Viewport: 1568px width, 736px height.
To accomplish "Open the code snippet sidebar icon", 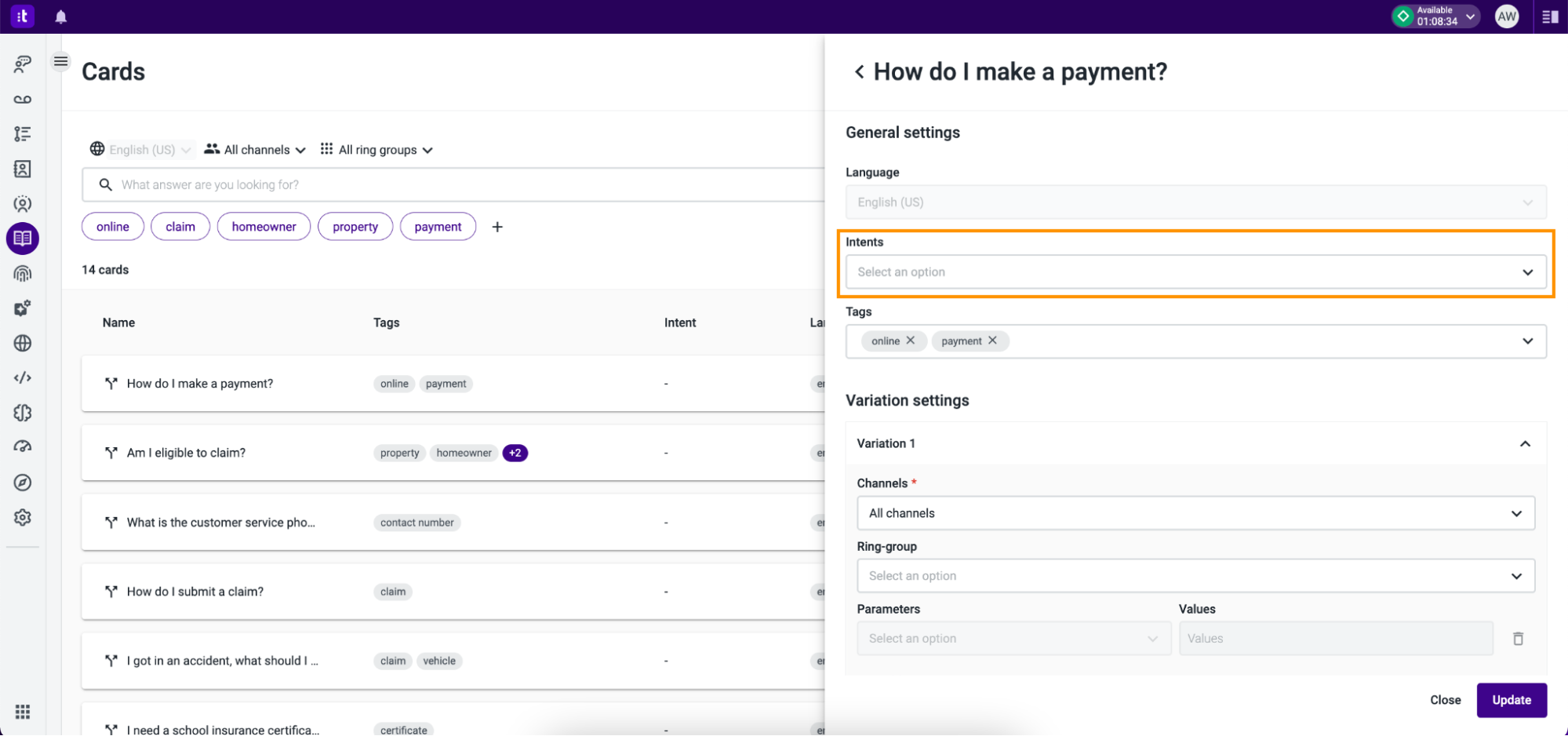I will (22, 377).
